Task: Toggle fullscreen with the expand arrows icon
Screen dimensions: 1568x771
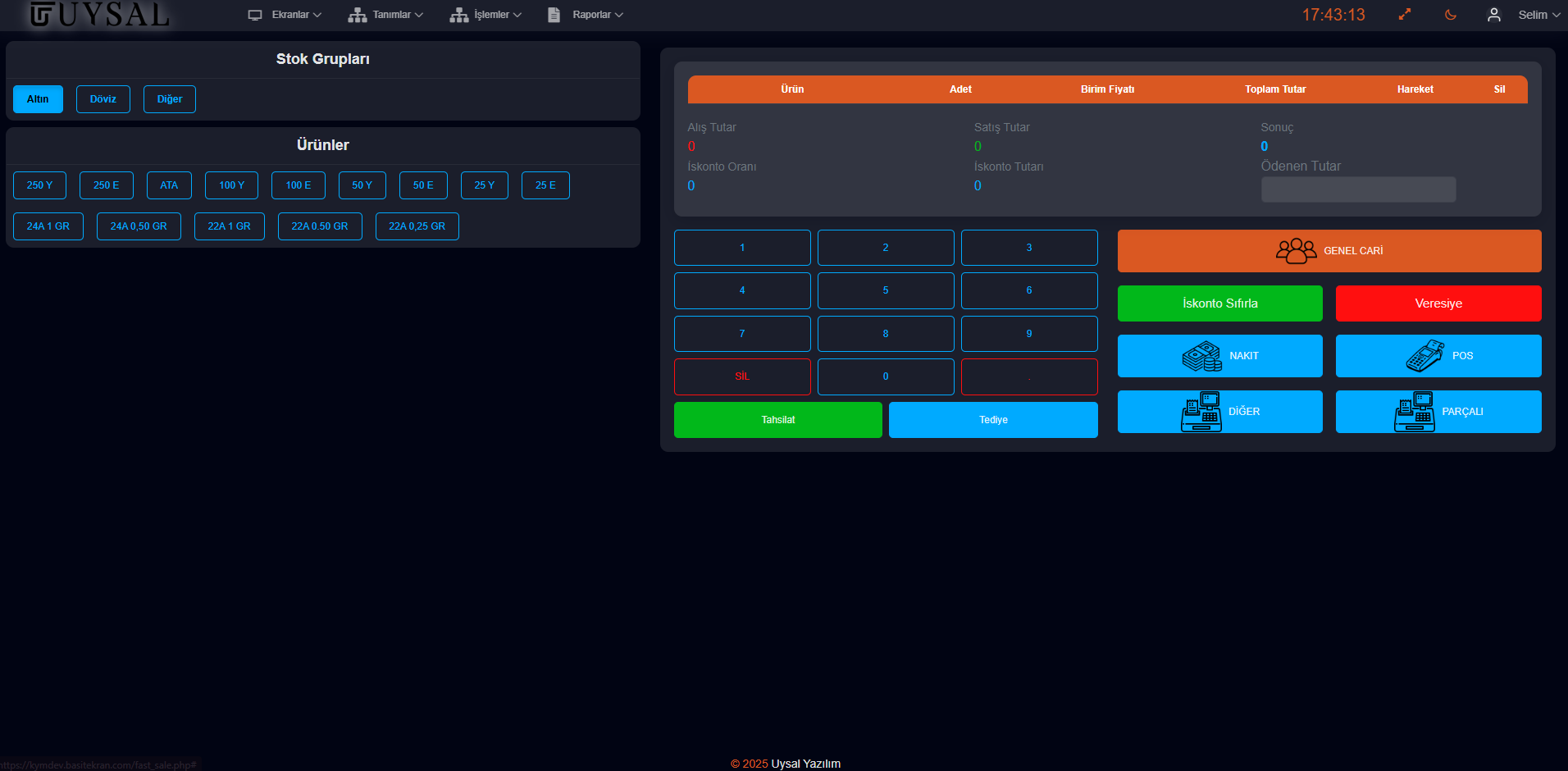Action: (1405, 15)
